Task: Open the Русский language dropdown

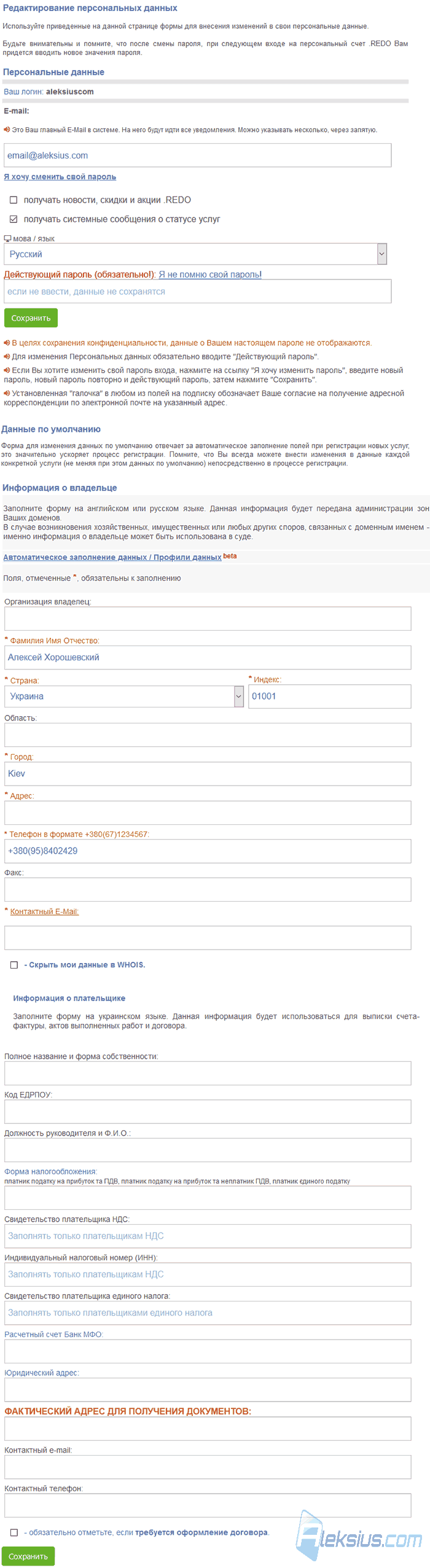Action: tap(195, 254)
